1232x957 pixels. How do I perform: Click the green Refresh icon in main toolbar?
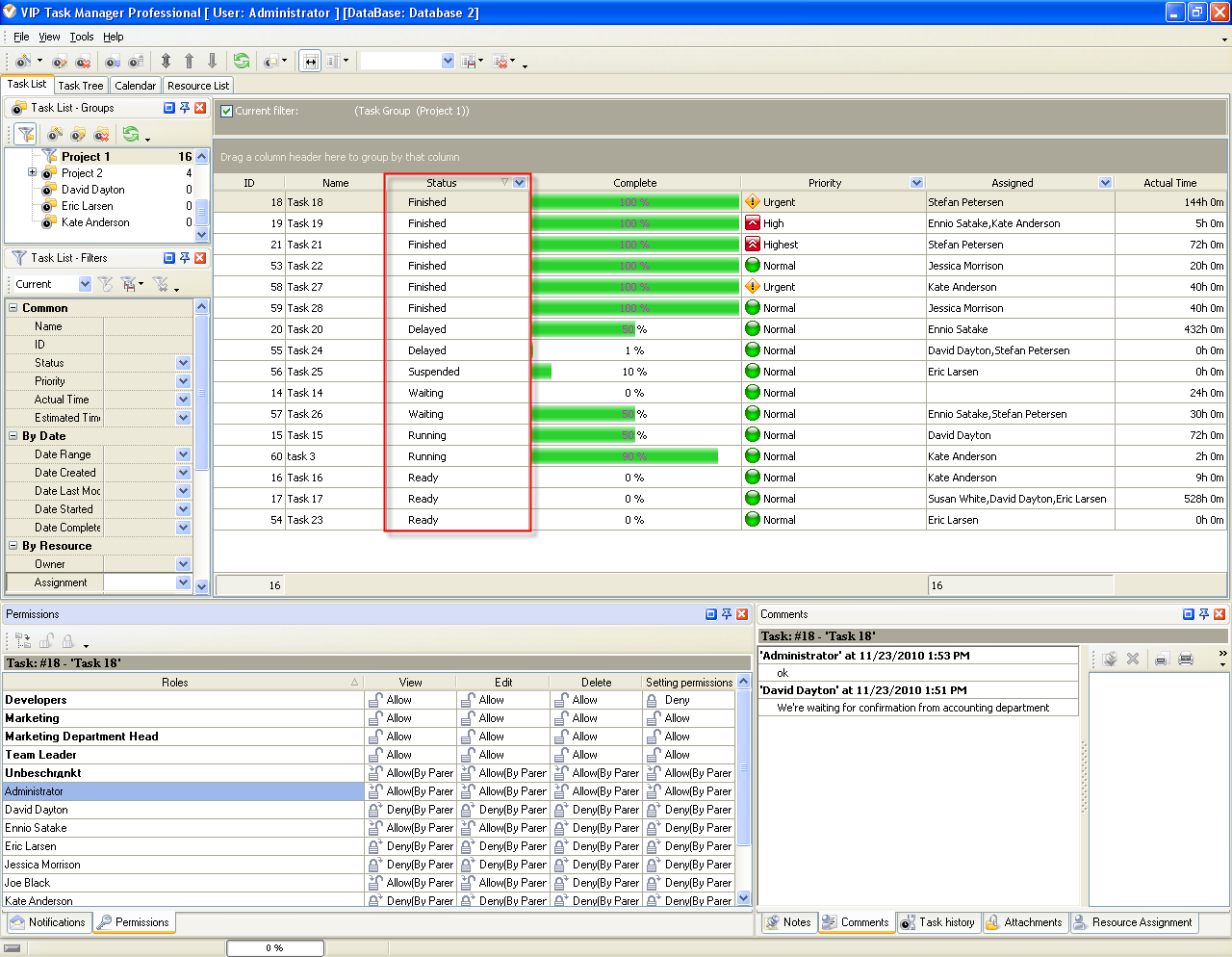241,61
